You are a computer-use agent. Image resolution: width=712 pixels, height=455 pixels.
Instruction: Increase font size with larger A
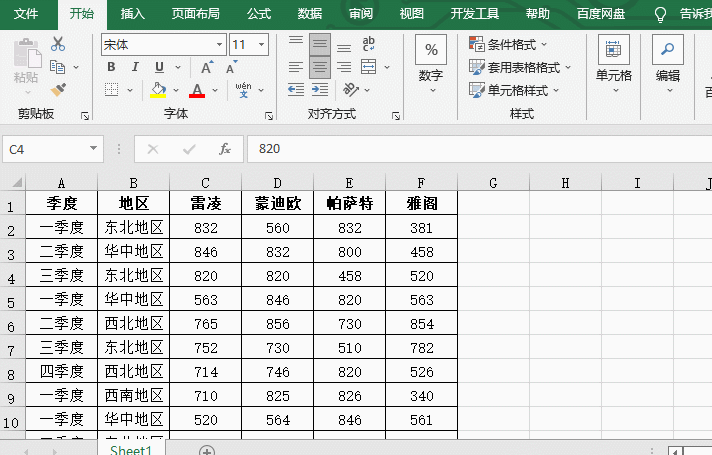(x=207, y=67)
